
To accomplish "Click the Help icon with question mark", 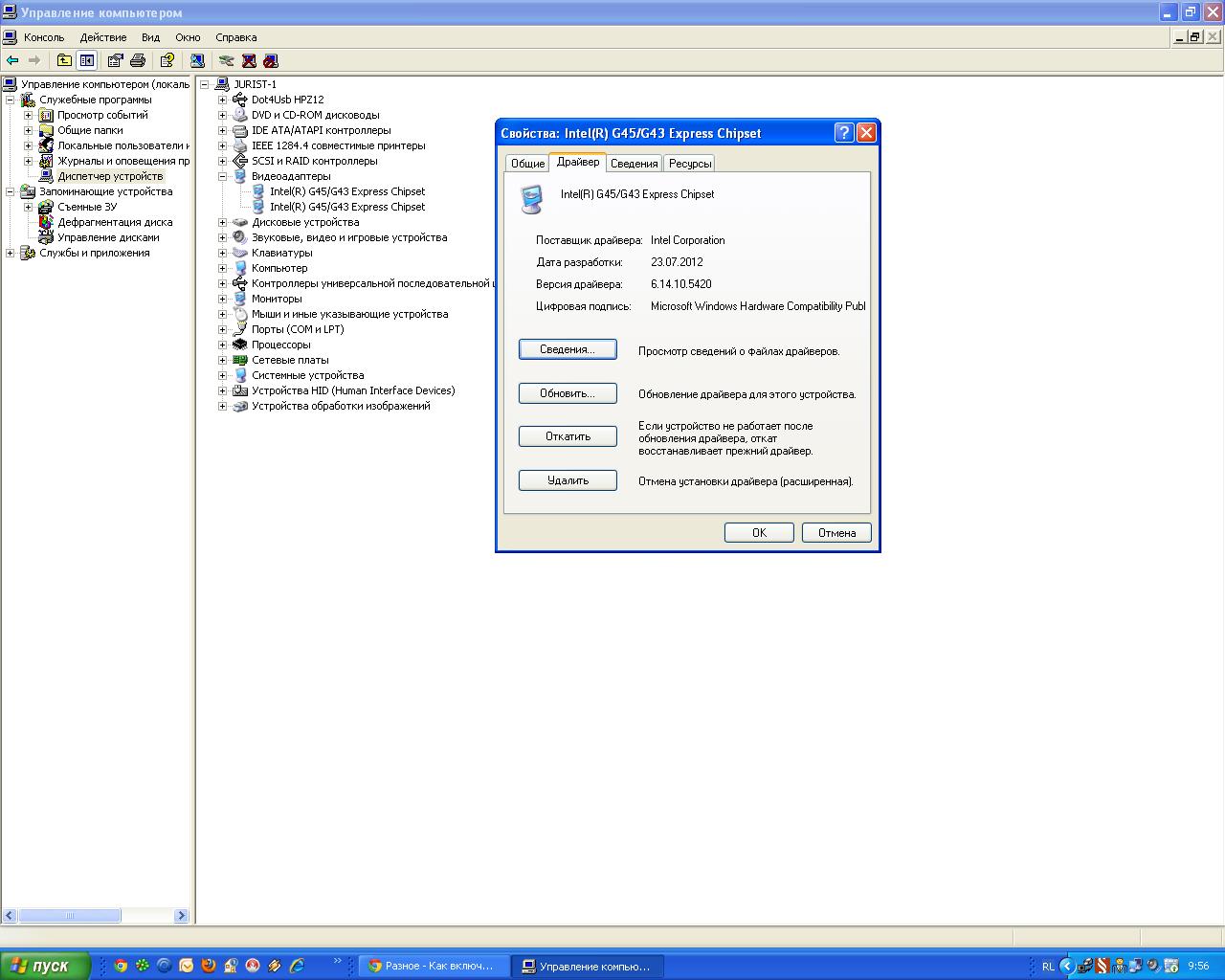I will pyautogui.click(x=167, y=60).
